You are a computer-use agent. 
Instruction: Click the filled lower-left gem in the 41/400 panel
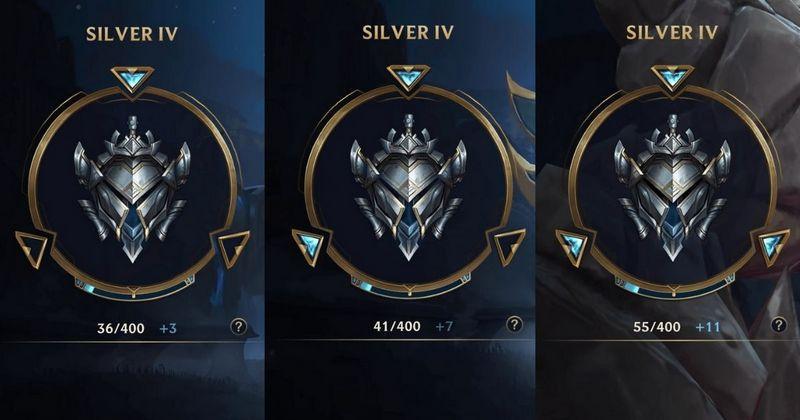[x=309, y=246]
